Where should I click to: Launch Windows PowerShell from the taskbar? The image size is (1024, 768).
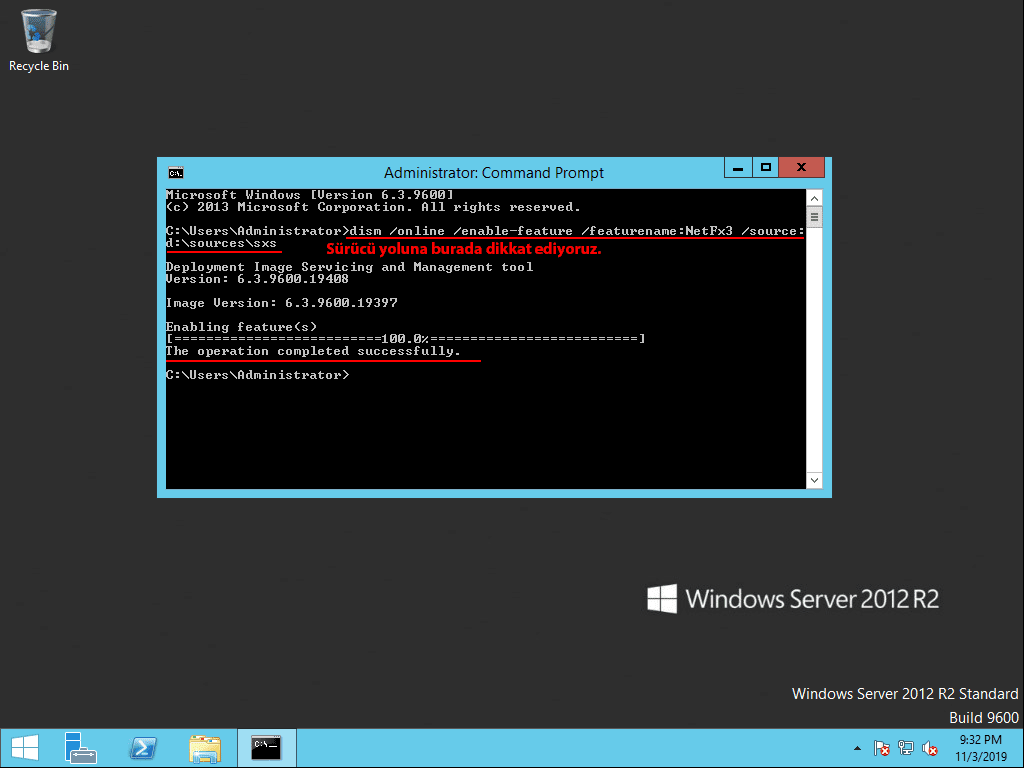(x=143, y=748)
